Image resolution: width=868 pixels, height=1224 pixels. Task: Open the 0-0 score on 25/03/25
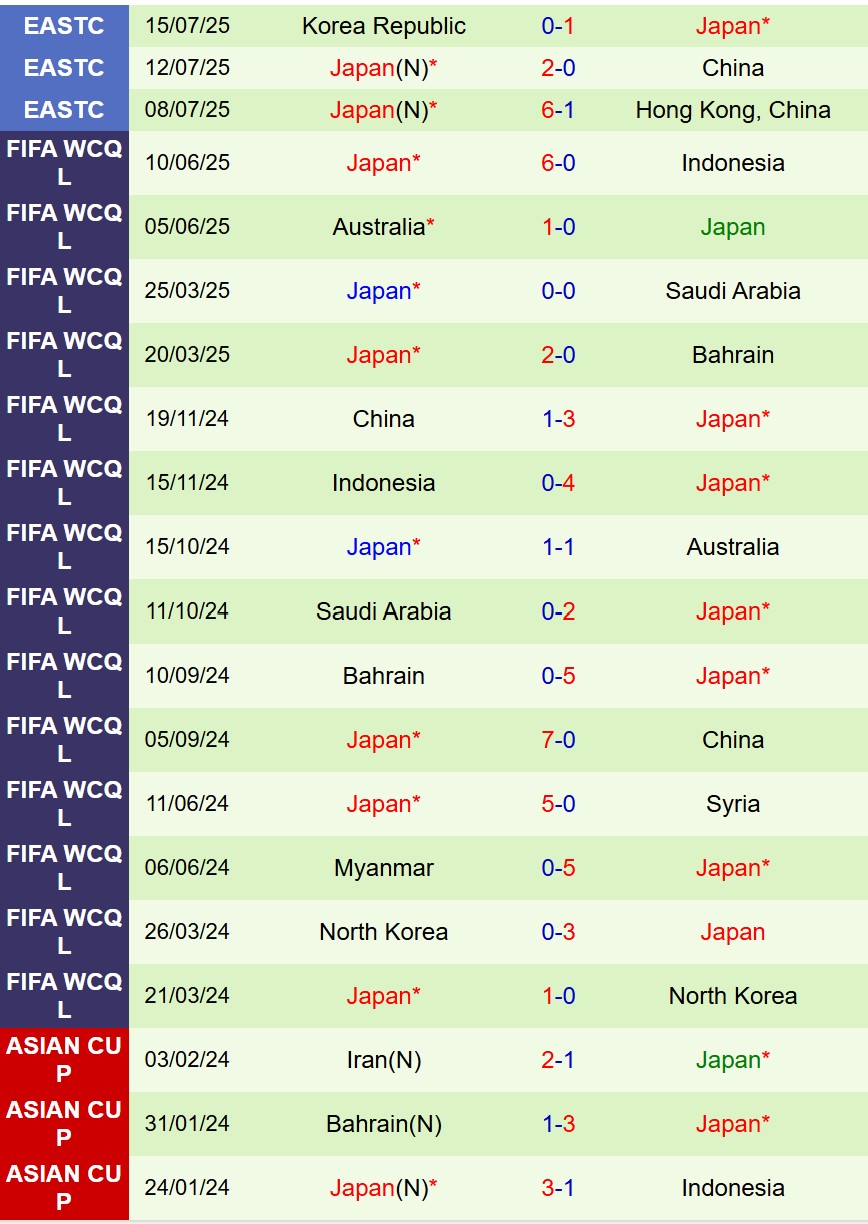(x=558, y=291)
